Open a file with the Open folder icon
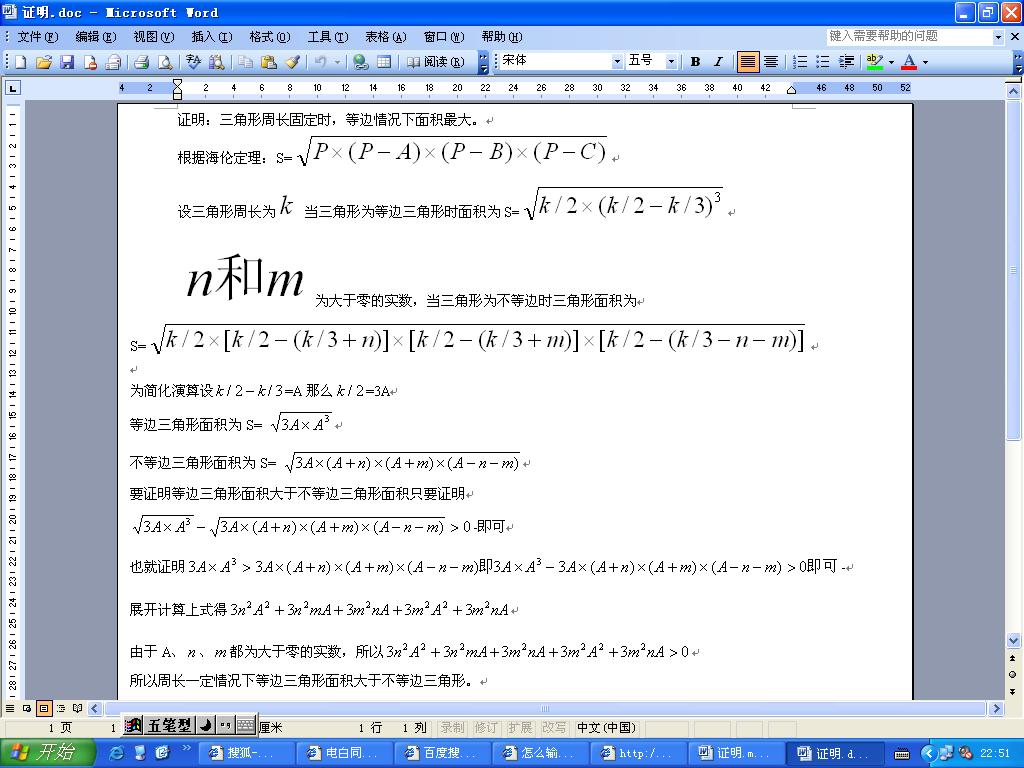Viewport: 1024px width, 768px height. pos(44,62)
